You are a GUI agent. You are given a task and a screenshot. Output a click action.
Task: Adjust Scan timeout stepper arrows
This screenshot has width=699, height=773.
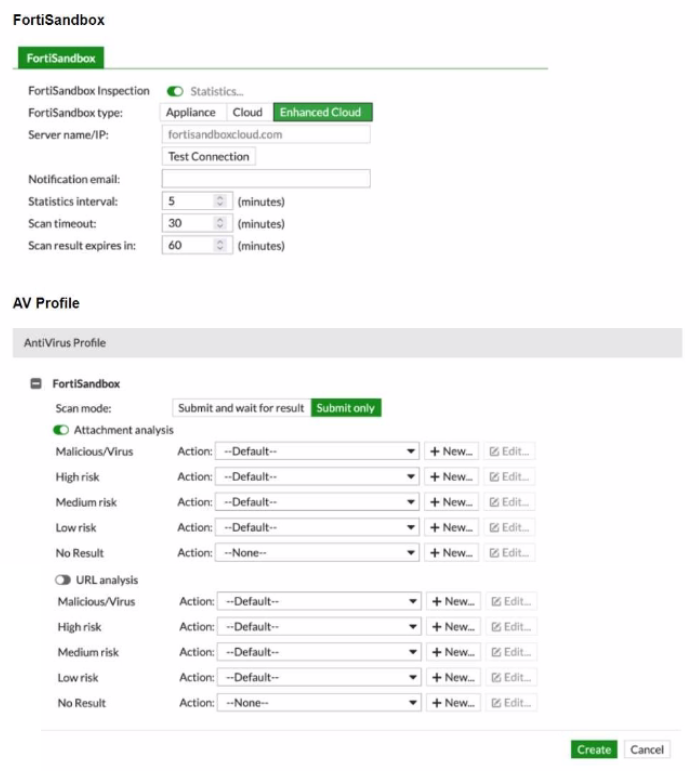pos(220,223)
